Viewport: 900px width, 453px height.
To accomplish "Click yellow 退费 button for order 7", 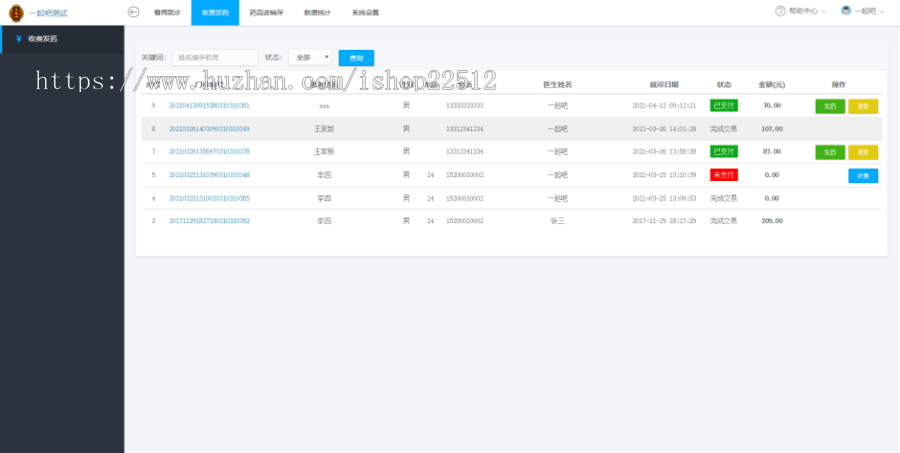I will [x=863, y=152].
